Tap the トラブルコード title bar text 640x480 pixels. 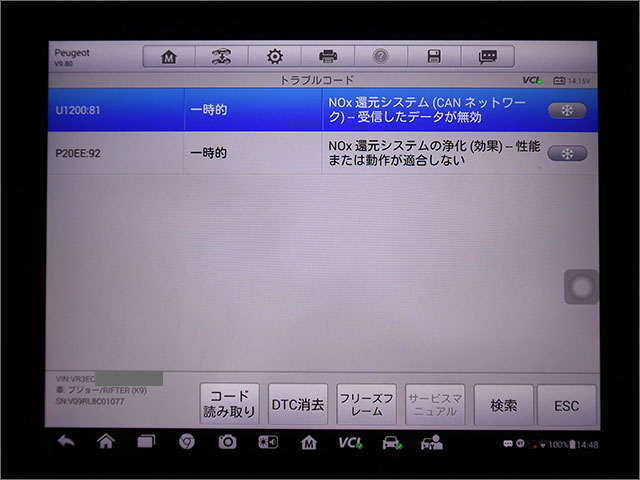(317, 80)
